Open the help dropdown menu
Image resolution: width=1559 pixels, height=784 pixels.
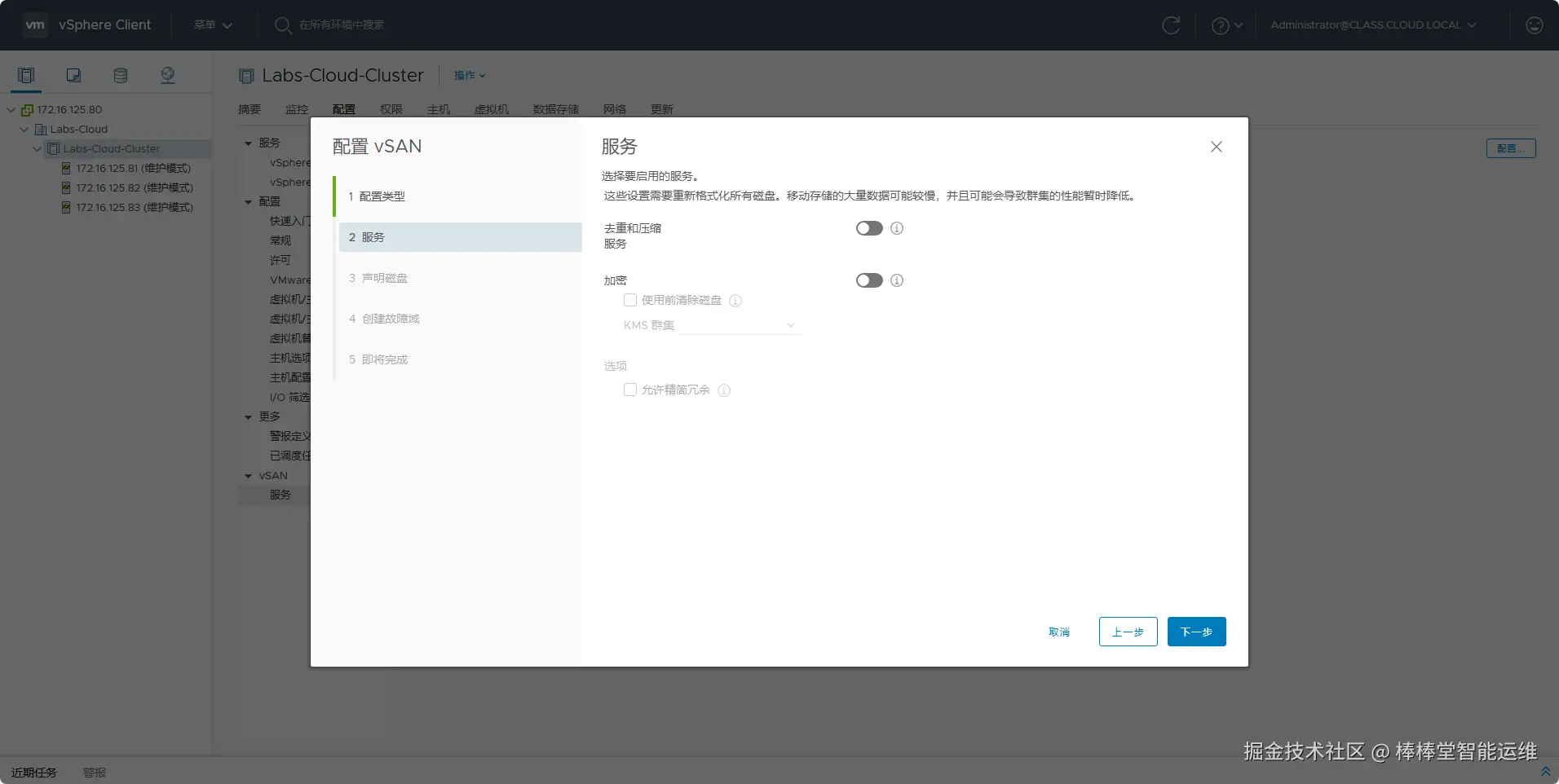pos(1227,25)
